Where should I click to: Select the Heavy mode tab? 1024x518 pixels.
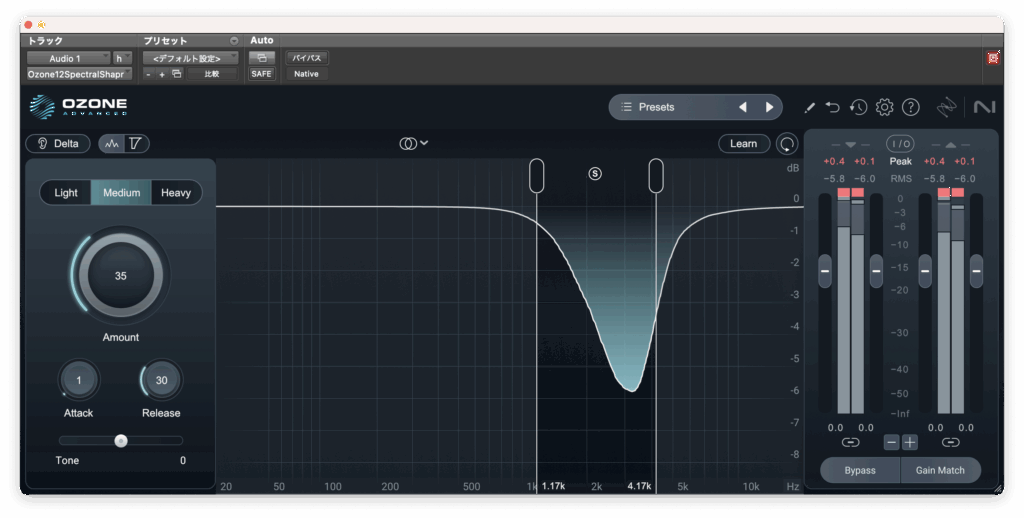click(x=176, y=193)
